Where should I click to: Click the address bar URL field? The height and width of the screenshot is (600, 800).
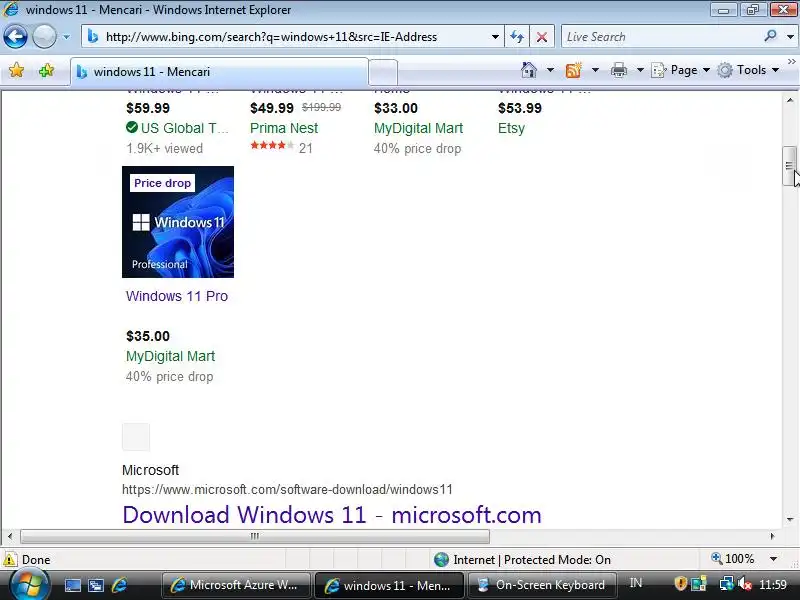291,37
